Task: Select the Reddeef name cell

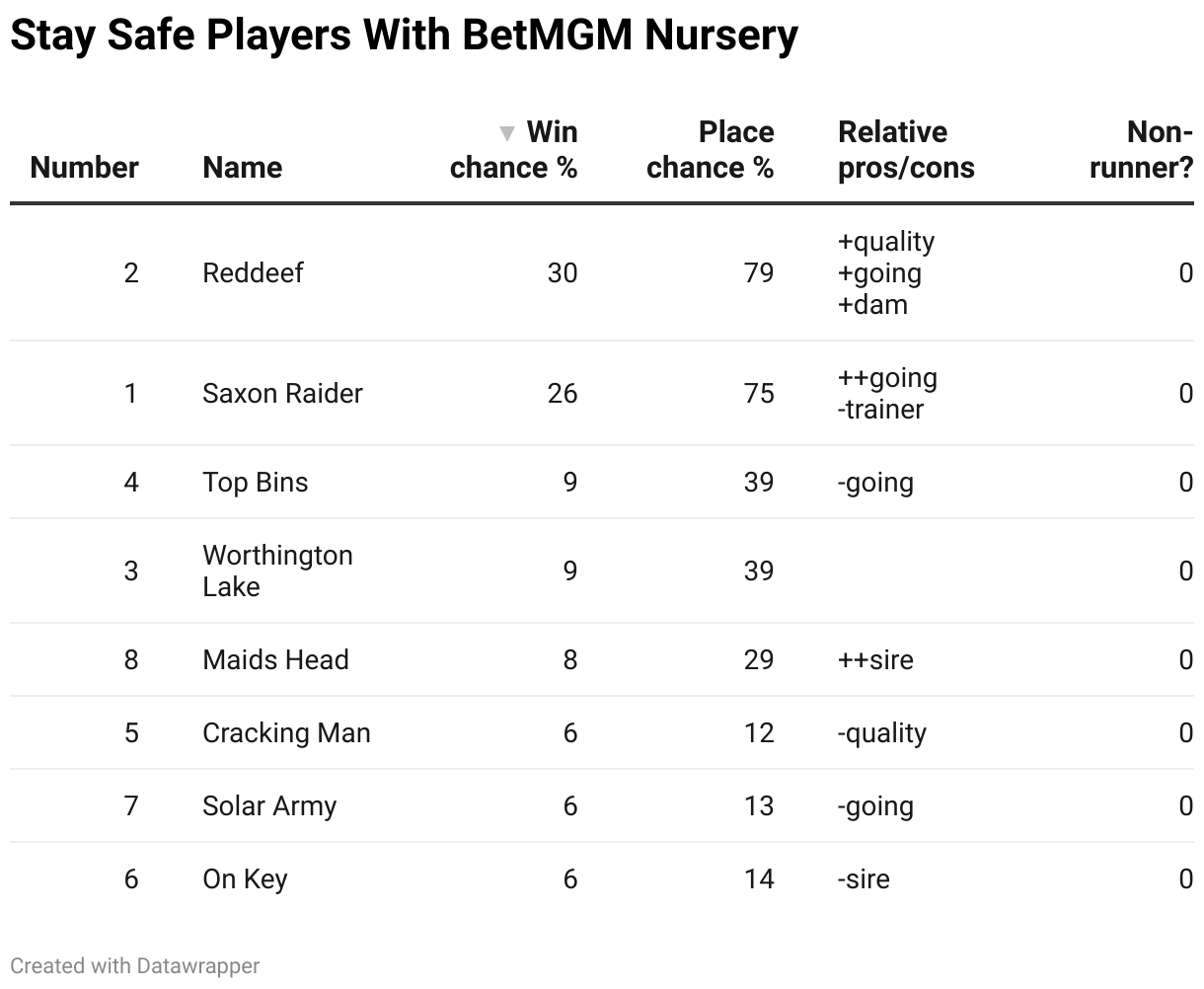Action: [x=253, y=272]
